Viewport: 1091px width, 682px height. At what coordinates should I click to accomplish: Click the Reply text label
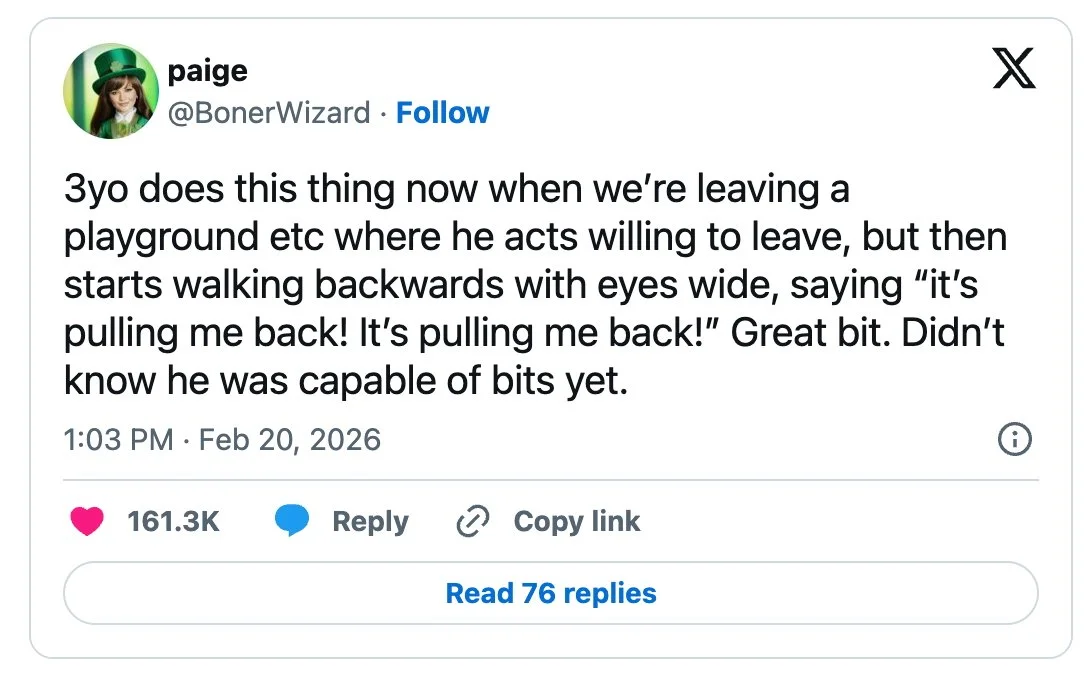(370, 521)
